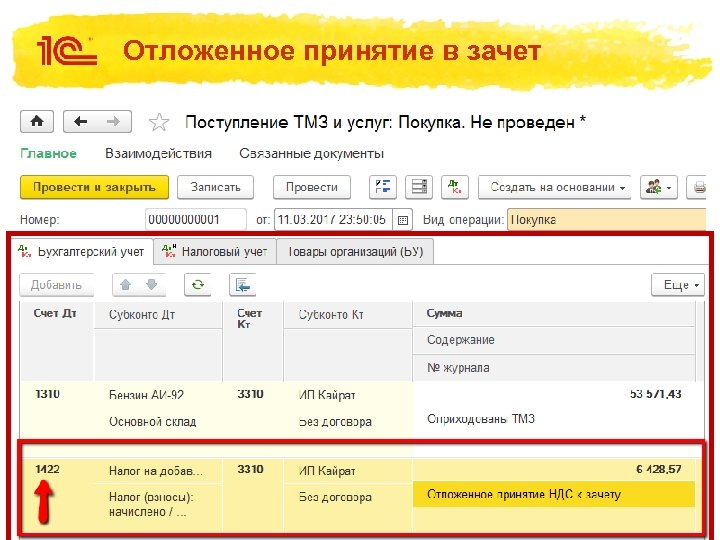Expand Создать на основании dropdown
The width and height of the screenshot is (720, 540).
click(554, 187)
